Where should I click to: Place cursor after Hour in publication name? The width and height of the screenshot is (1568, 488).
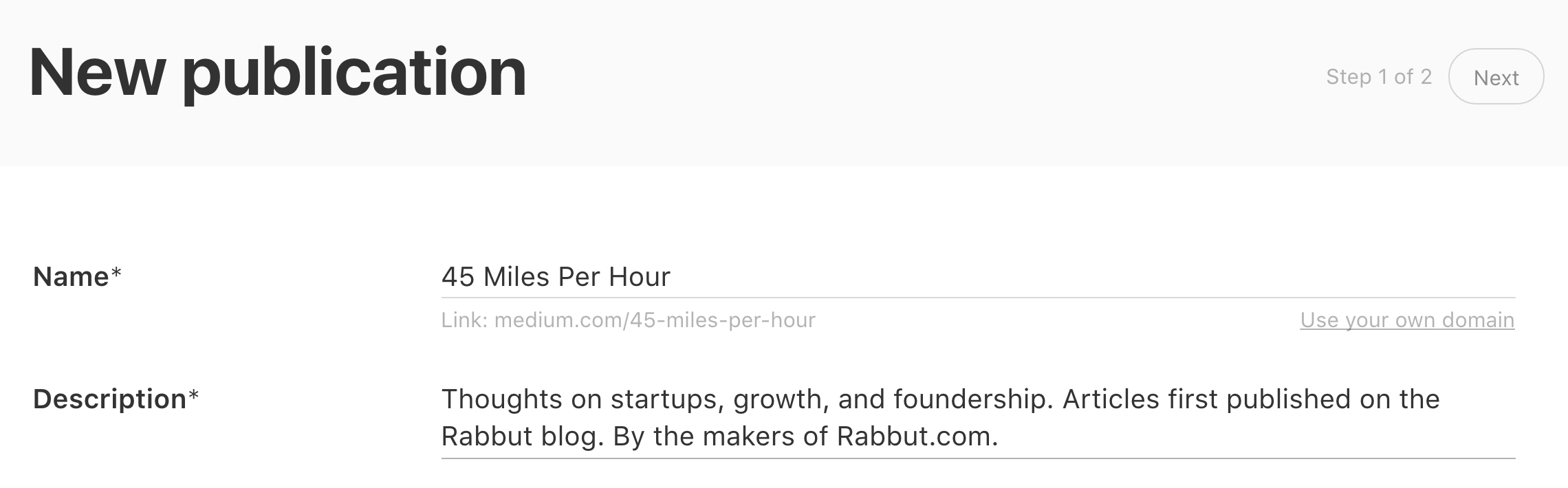(671, 277)
